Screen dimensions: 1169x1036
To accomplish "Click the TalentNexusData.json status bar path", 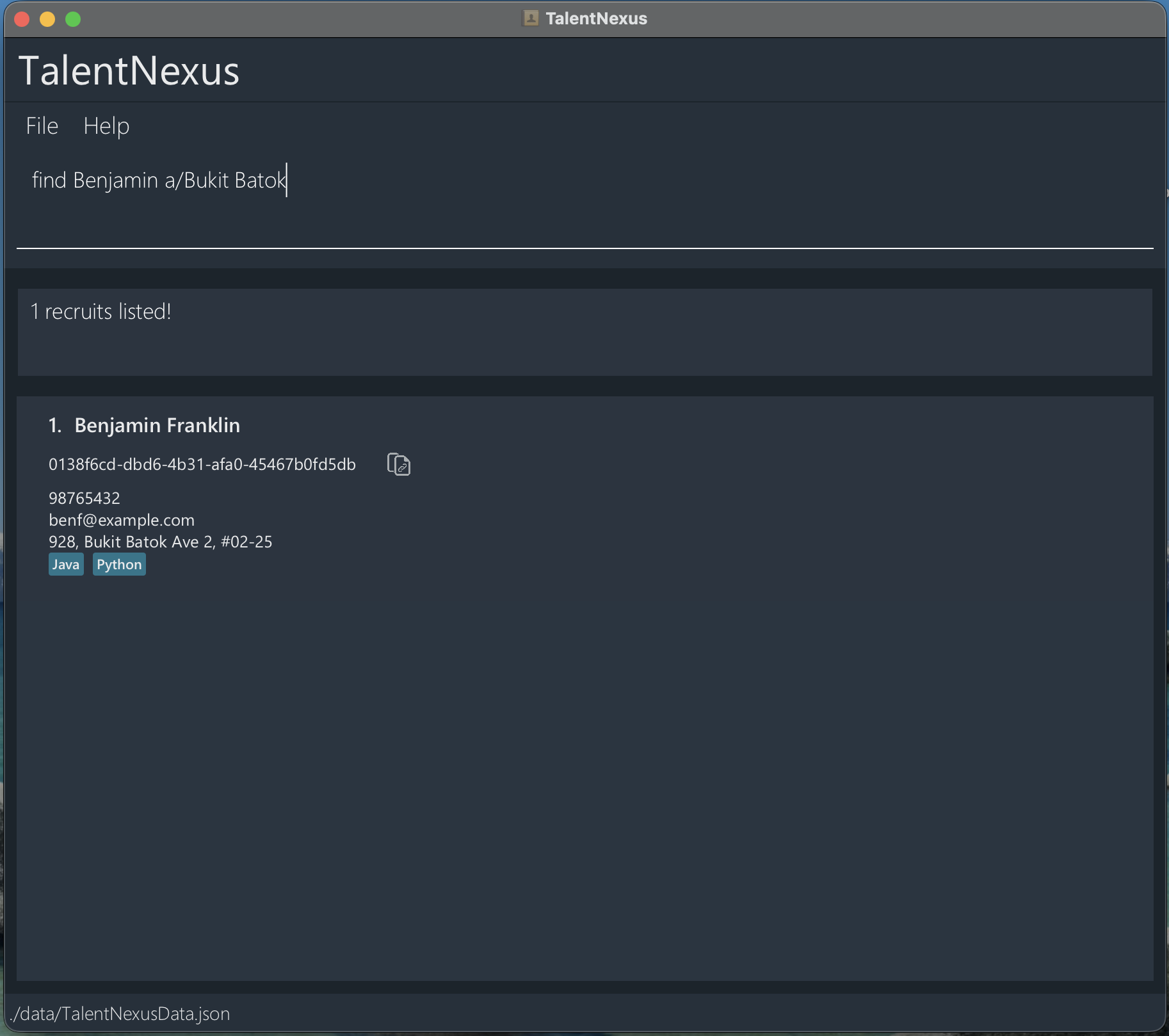I will [x=120, y=1014].
